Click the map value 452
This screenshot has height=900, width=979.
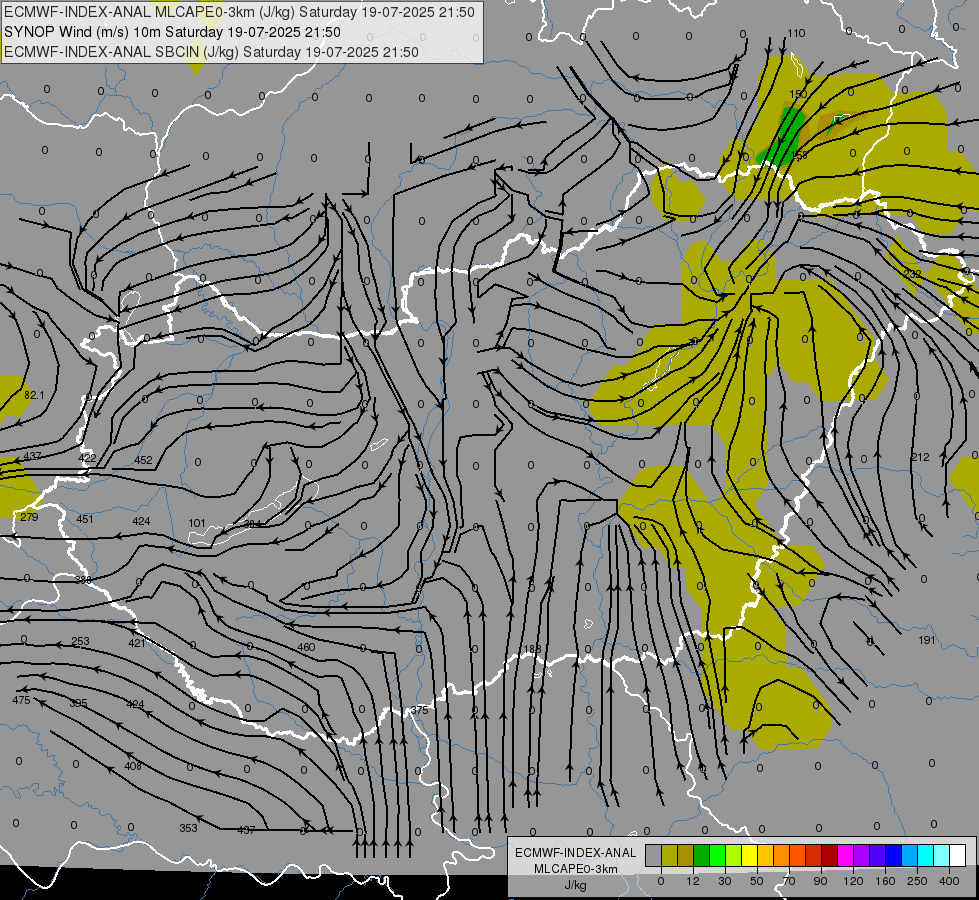pyautogui.click(x=143, y=460)
